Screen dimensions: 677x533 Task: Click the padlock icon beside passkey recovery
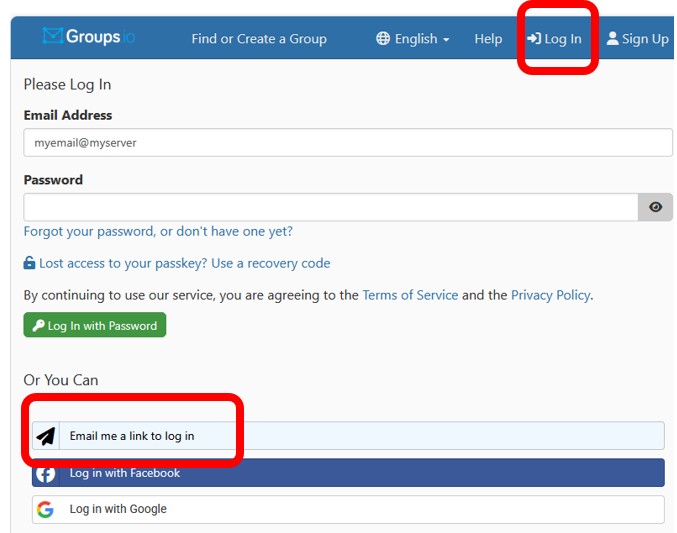29,264
